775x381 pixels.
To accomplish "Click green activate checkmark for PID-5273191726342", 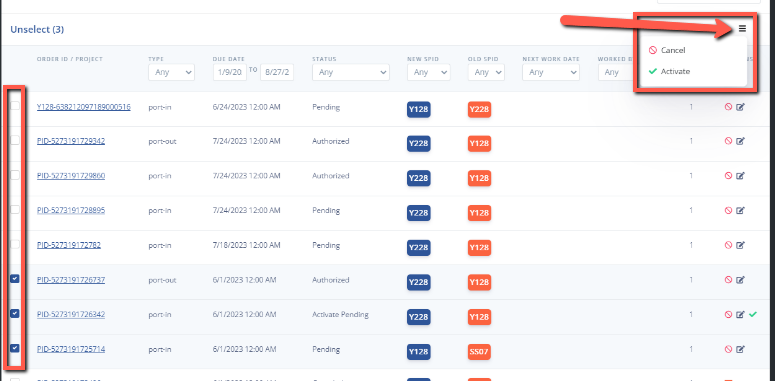I will pos(753,314).
